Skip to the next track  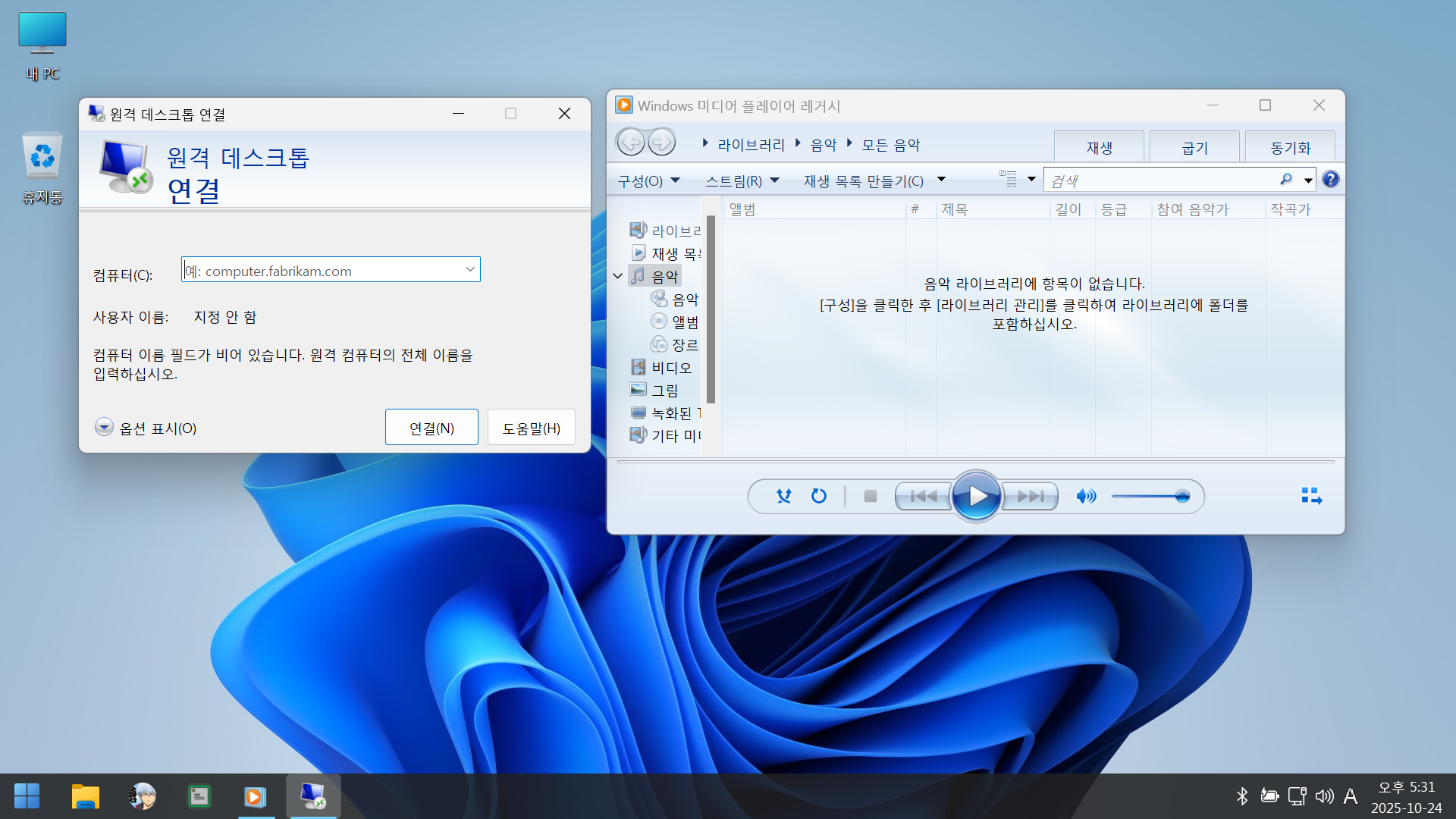(x=1030, y=496)
